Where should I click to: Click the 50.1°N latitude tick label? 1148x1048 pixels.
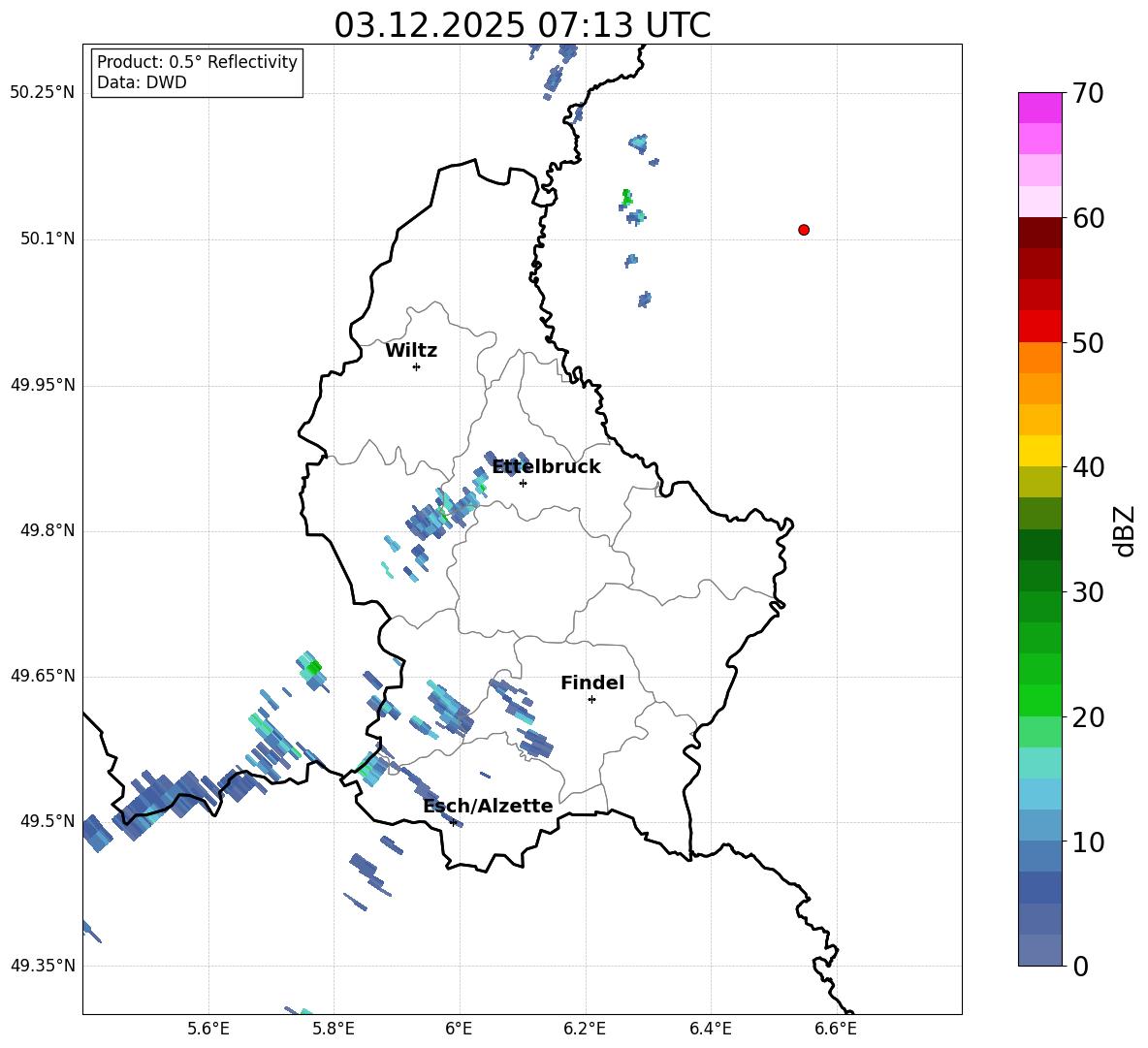coord(48,238)
